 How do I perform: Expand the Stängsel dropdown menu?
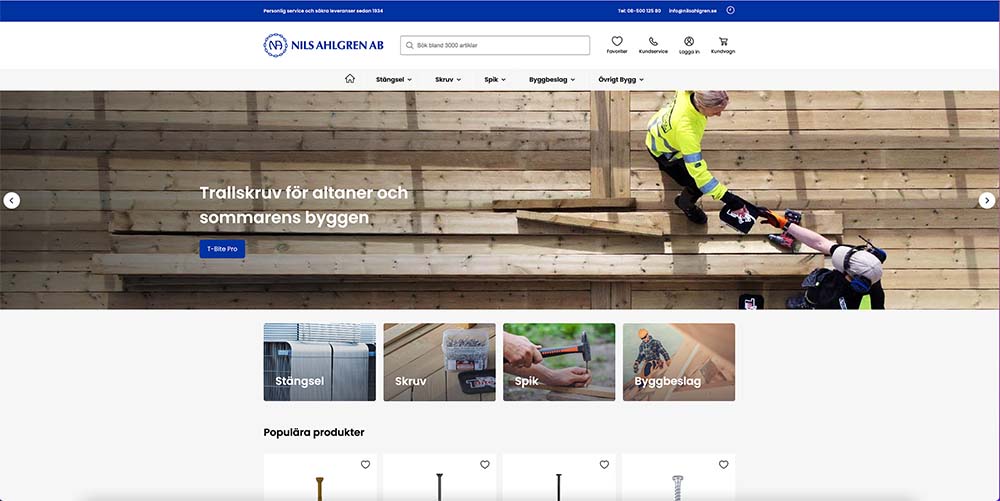point(393,79)
